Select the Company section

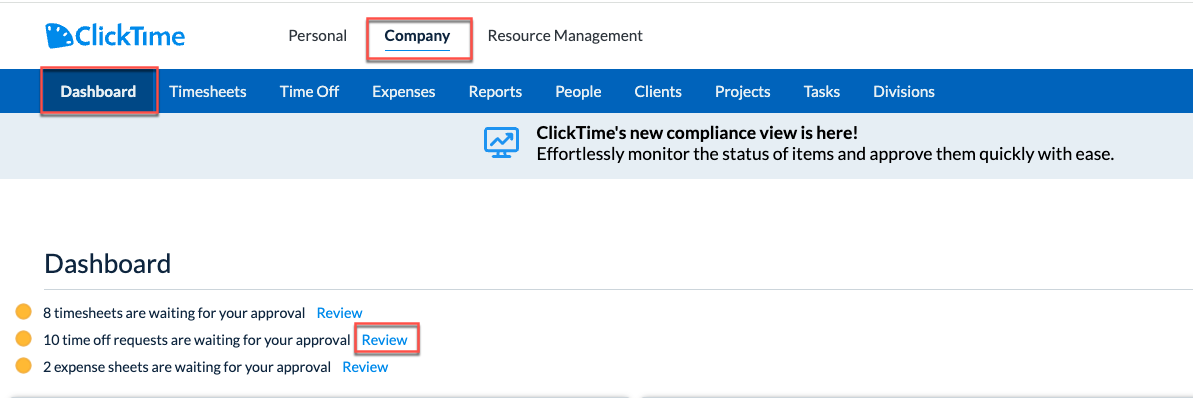point(417,36)
